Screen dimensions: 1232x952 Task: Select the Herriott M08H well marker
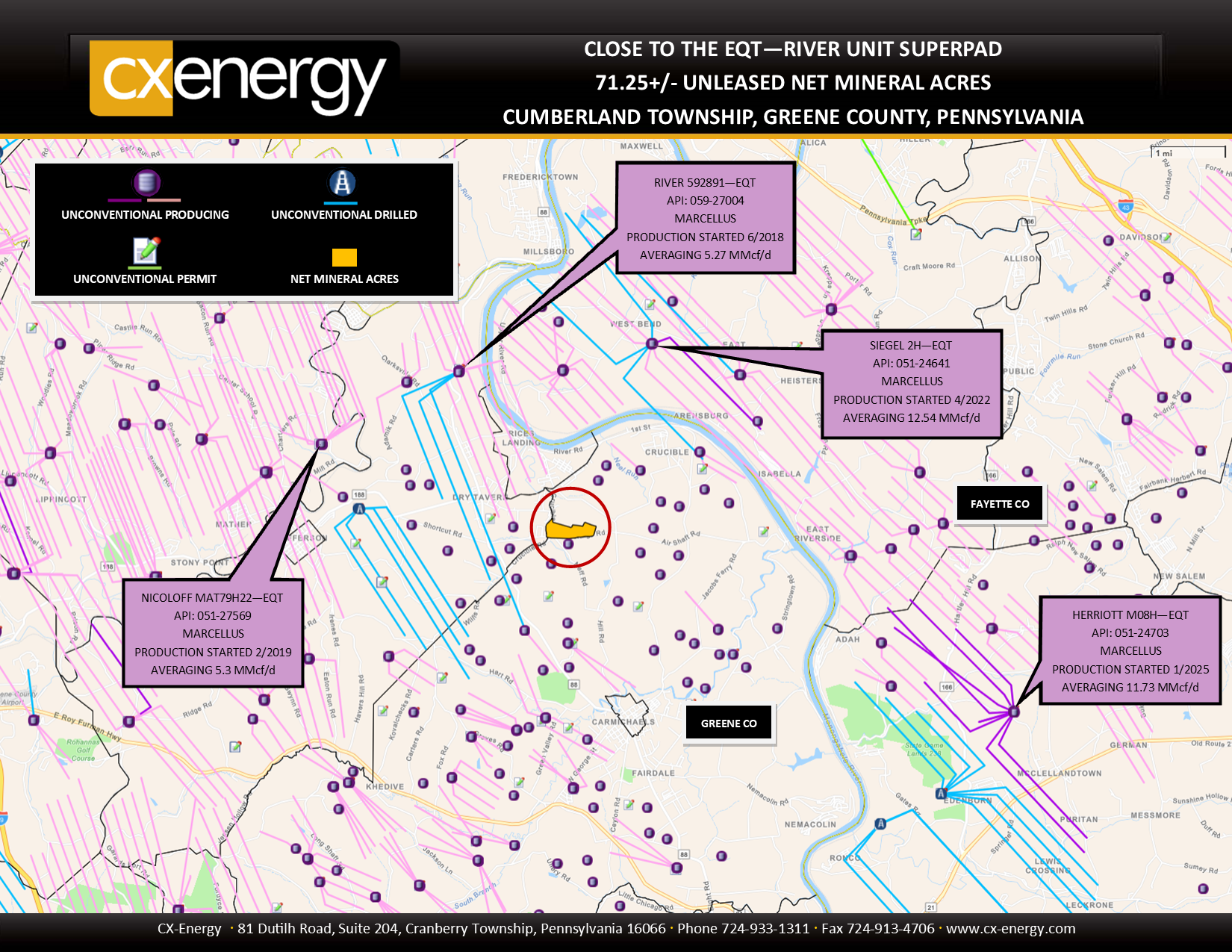[x=1013, y=712]
